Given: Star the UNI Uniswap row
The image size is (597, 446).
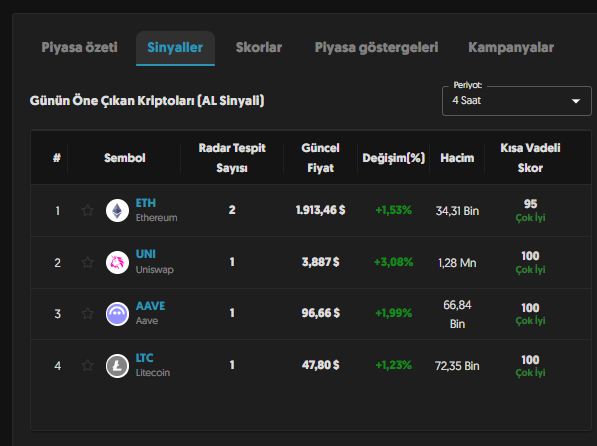Looking at the screenshot, I should coord(88,262).
